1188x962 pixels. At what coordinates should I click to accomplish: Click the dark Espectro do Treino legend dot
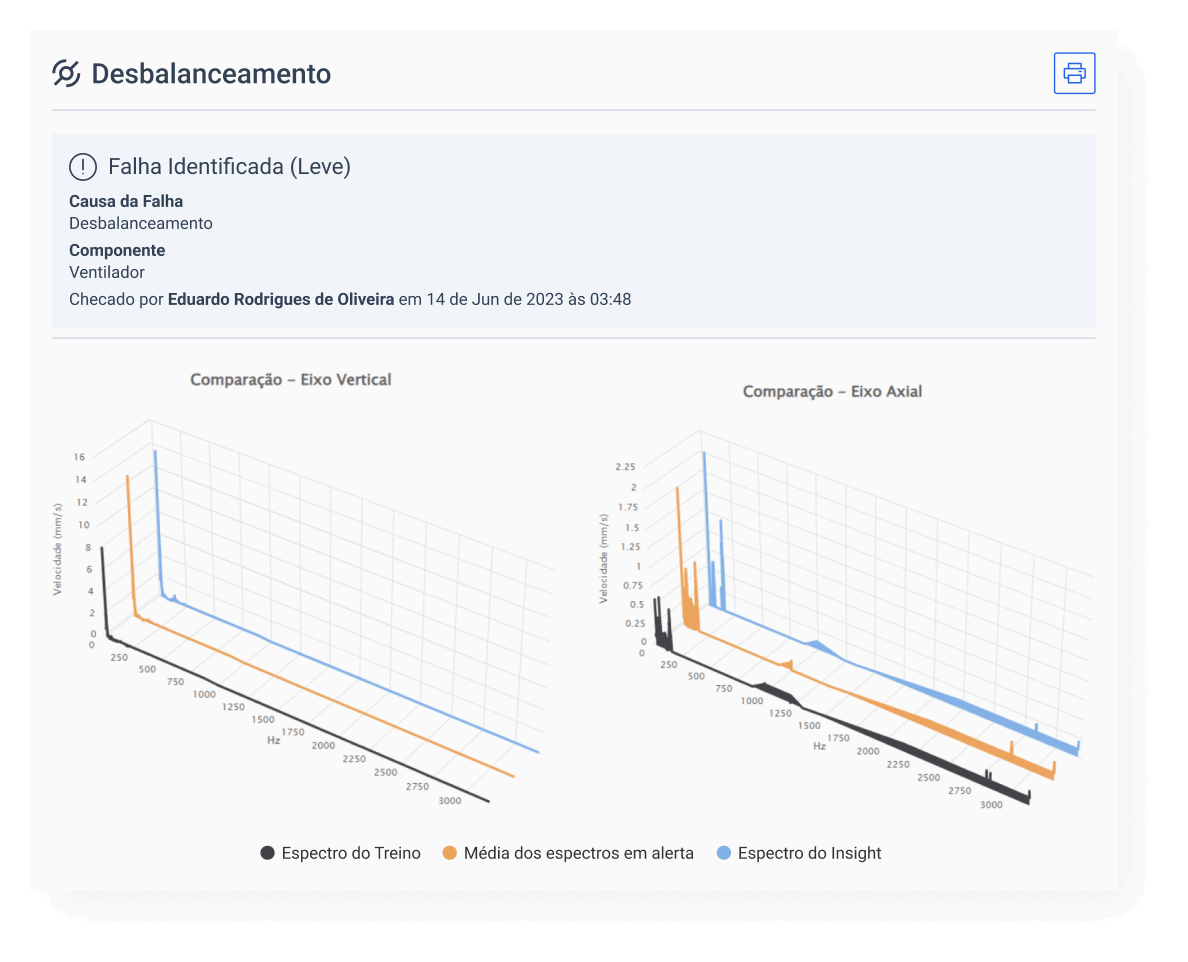click(267, 853)
